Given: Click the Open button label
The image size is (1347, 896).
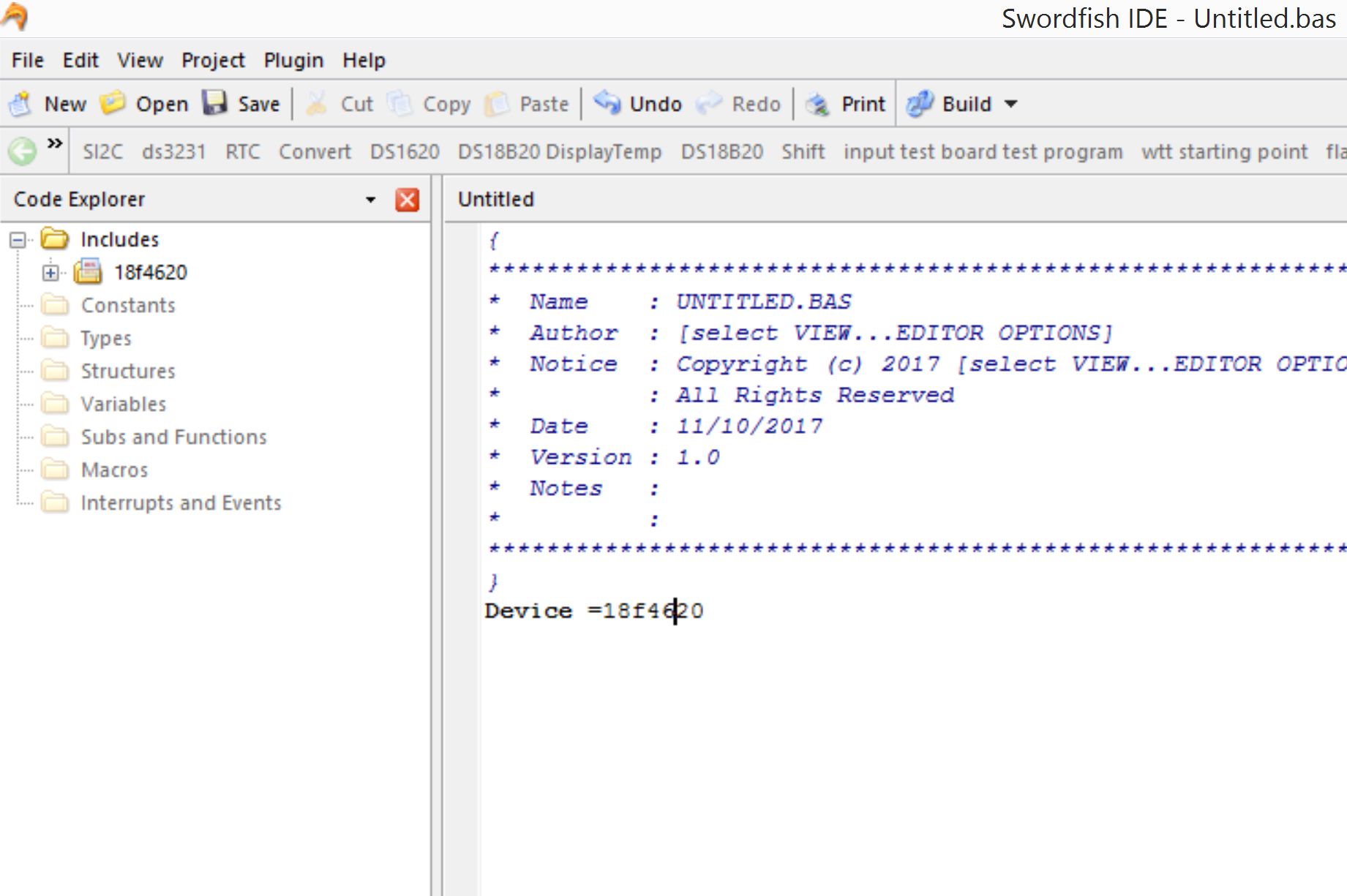Looking at the screenshot, I should pyautogui.click(x=162, y=104).
